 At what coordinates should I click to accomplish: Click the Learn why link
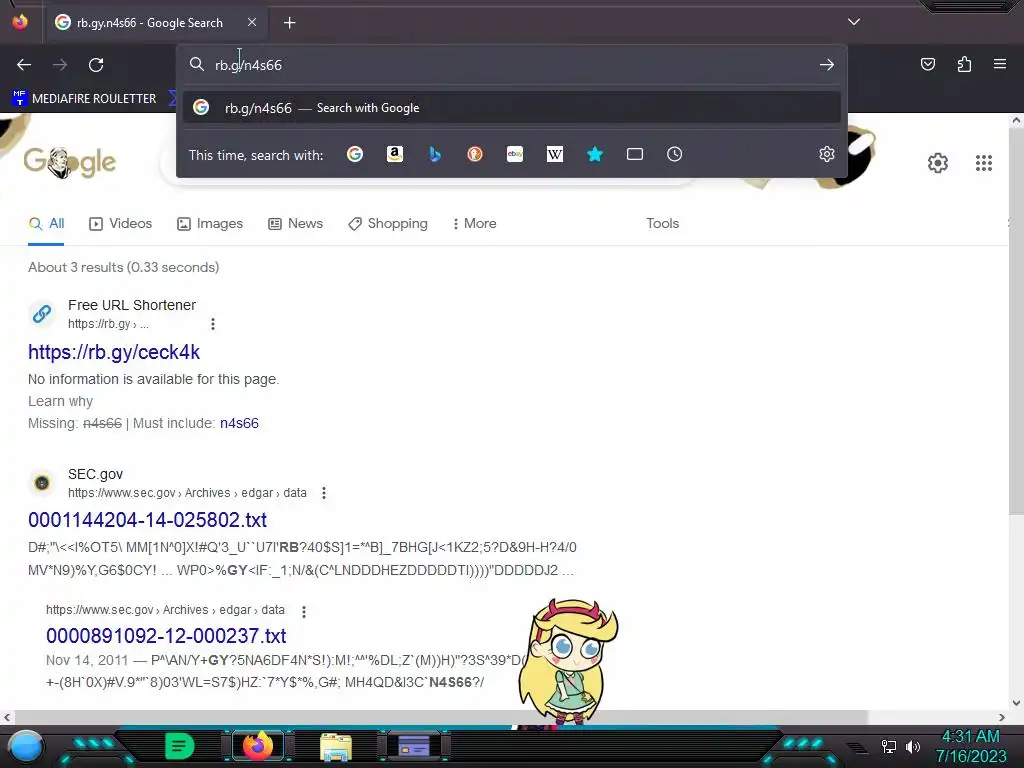tap(60, 401)
